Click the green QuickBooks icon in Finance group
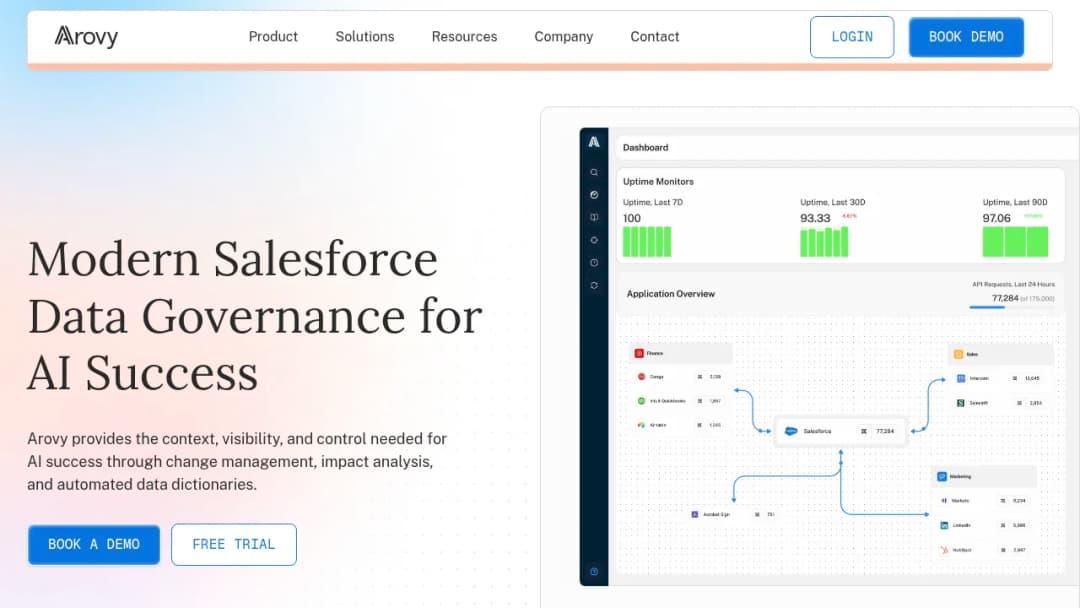This screenshot has width=1080, height=608. [x=641, y=401]
